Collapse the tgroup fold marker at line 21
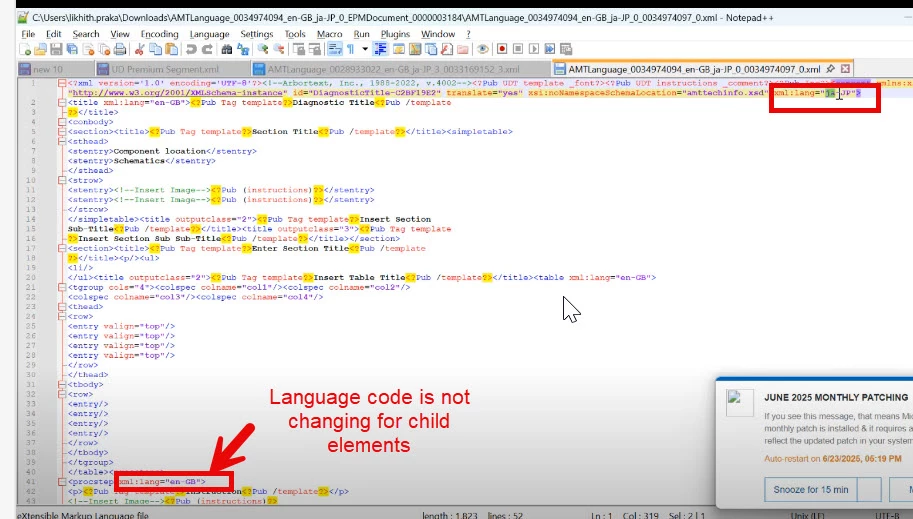The image size is (913, 519). pyautogui.click(x=62, y=287)
